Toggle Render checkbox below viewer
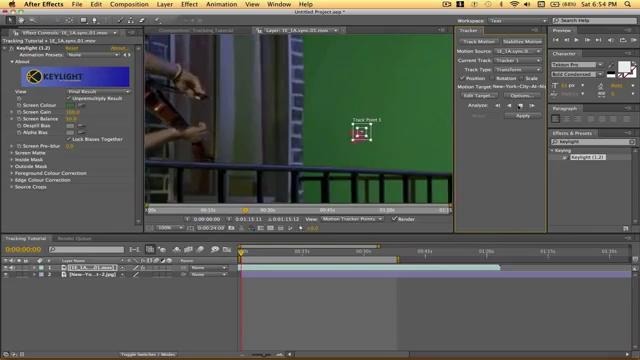This screenshot has width=640, height=360. click(394, 219)
